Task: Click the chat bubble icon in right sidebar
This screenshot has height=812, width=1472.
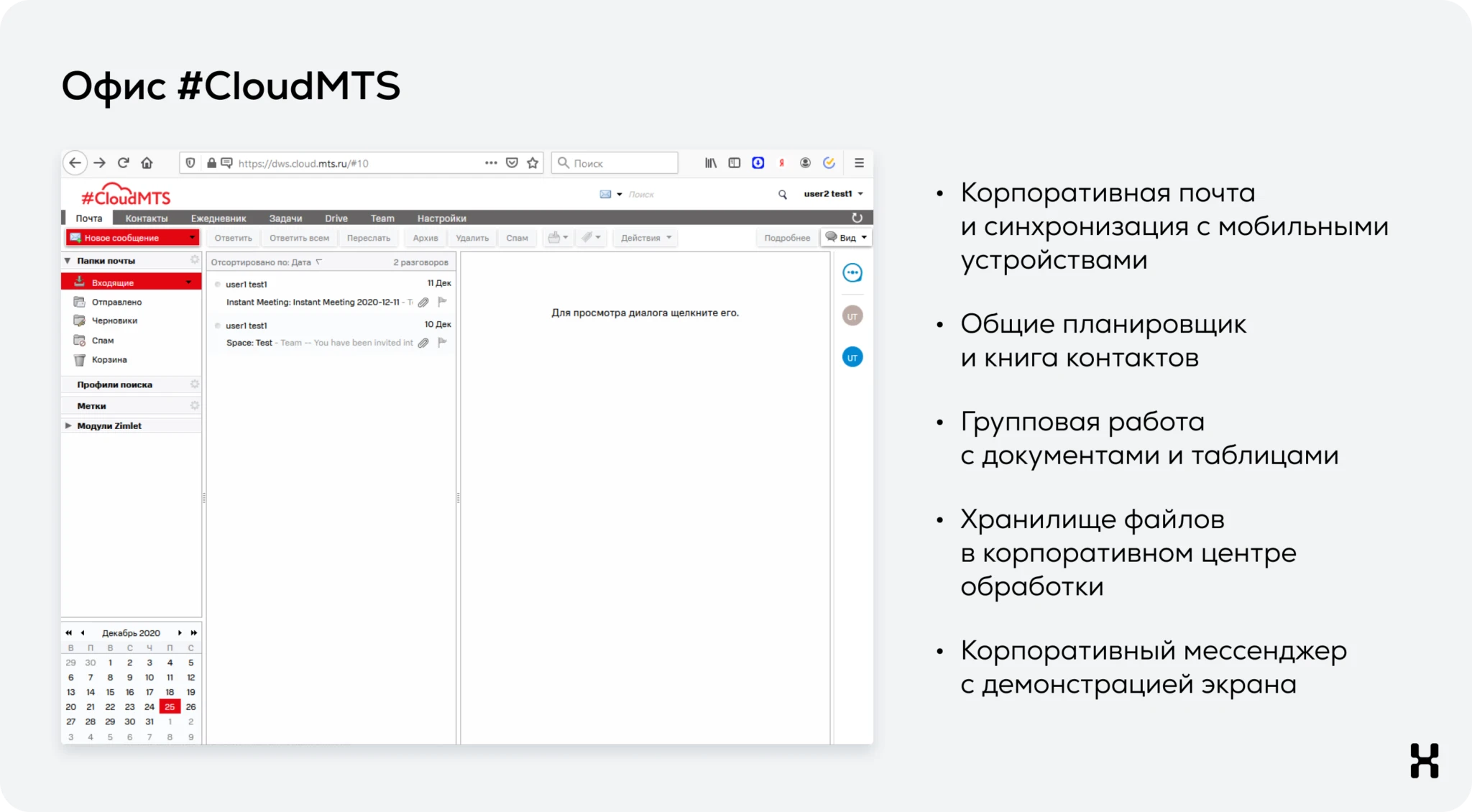Action: (852, 273)
